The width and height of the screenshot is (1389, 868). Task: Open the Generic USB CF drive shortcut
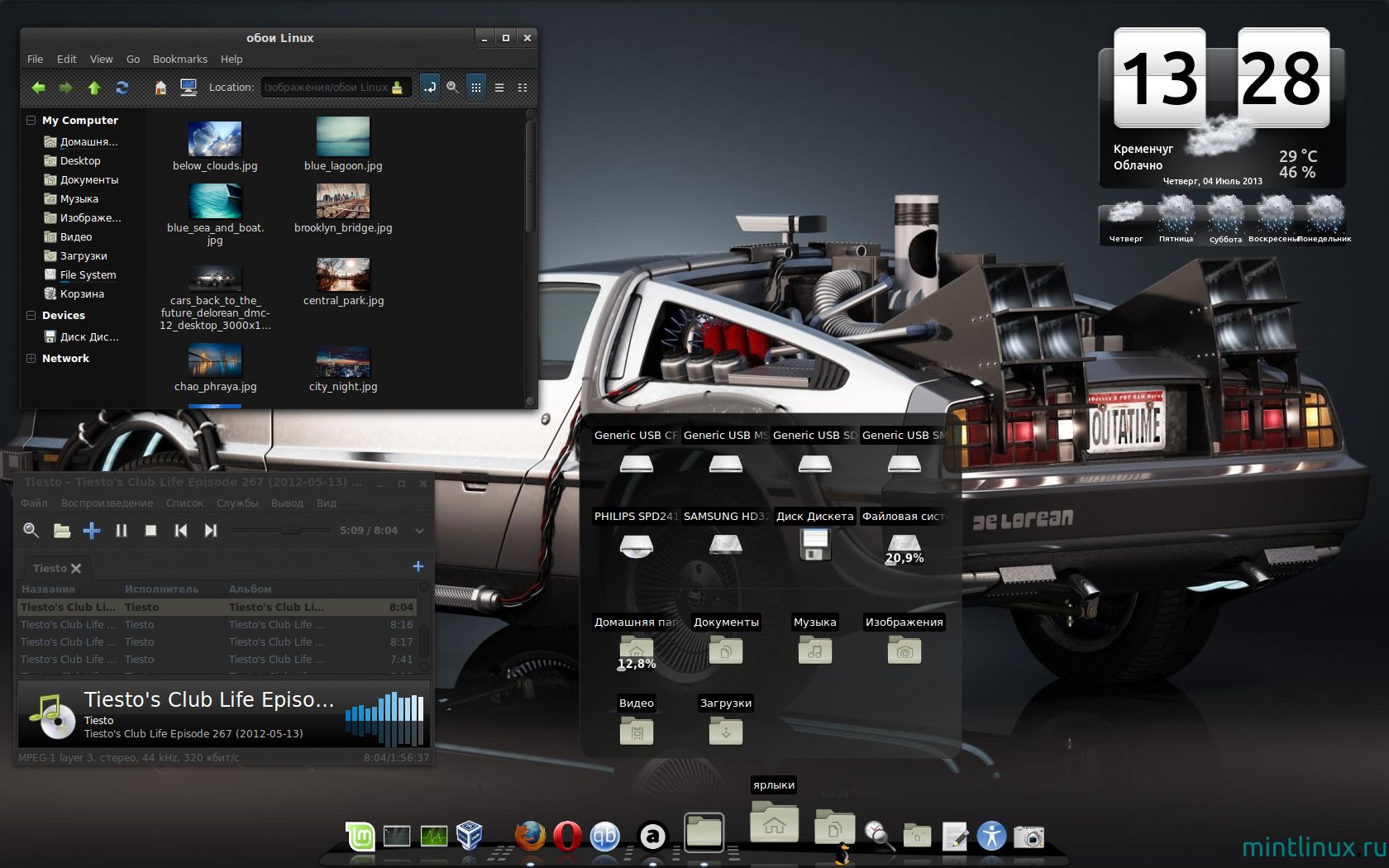(637, 464)
